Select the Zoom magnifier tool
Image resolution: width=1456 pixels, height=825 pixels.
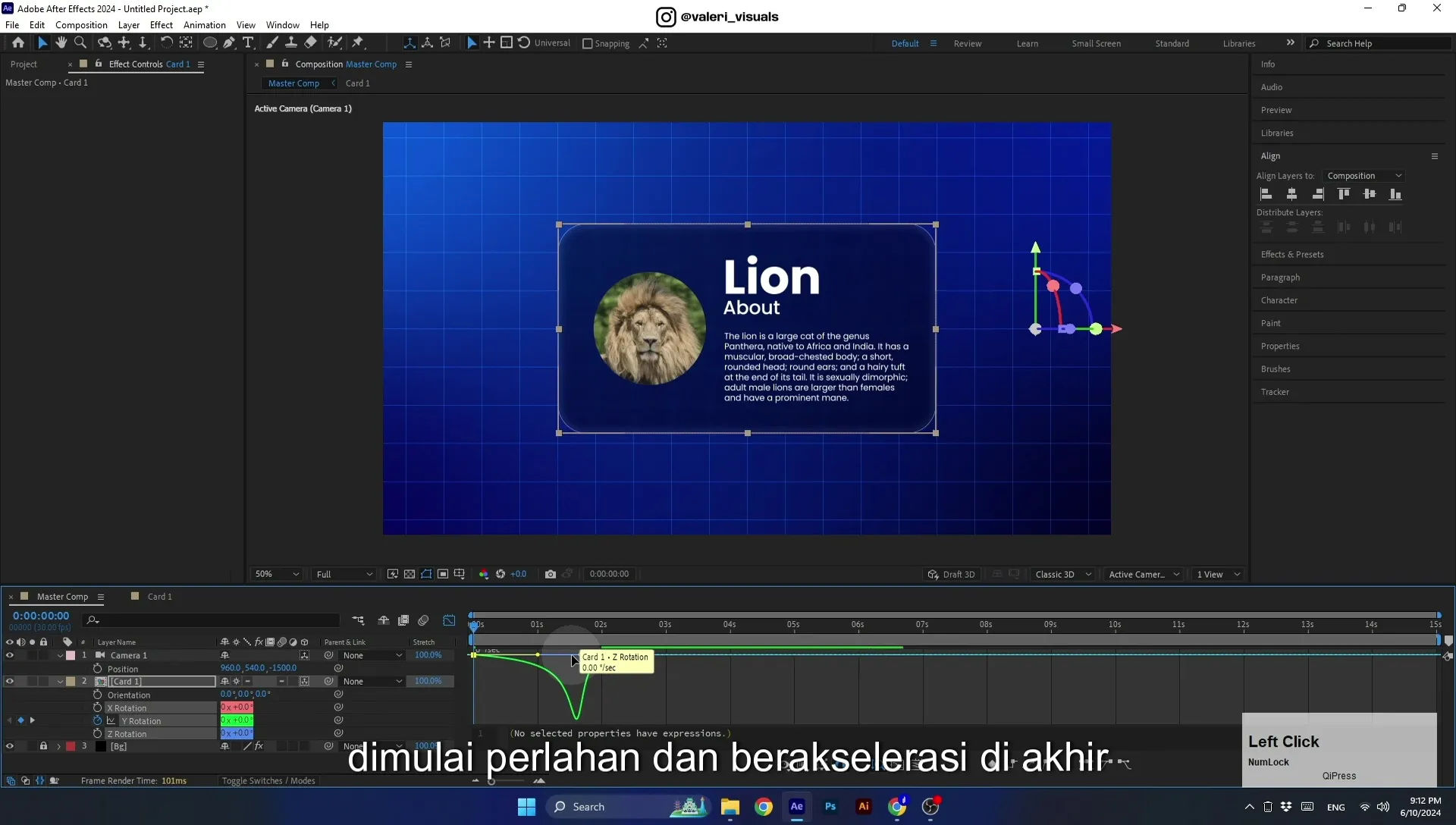pyautogui.click(x=80, y=43)
